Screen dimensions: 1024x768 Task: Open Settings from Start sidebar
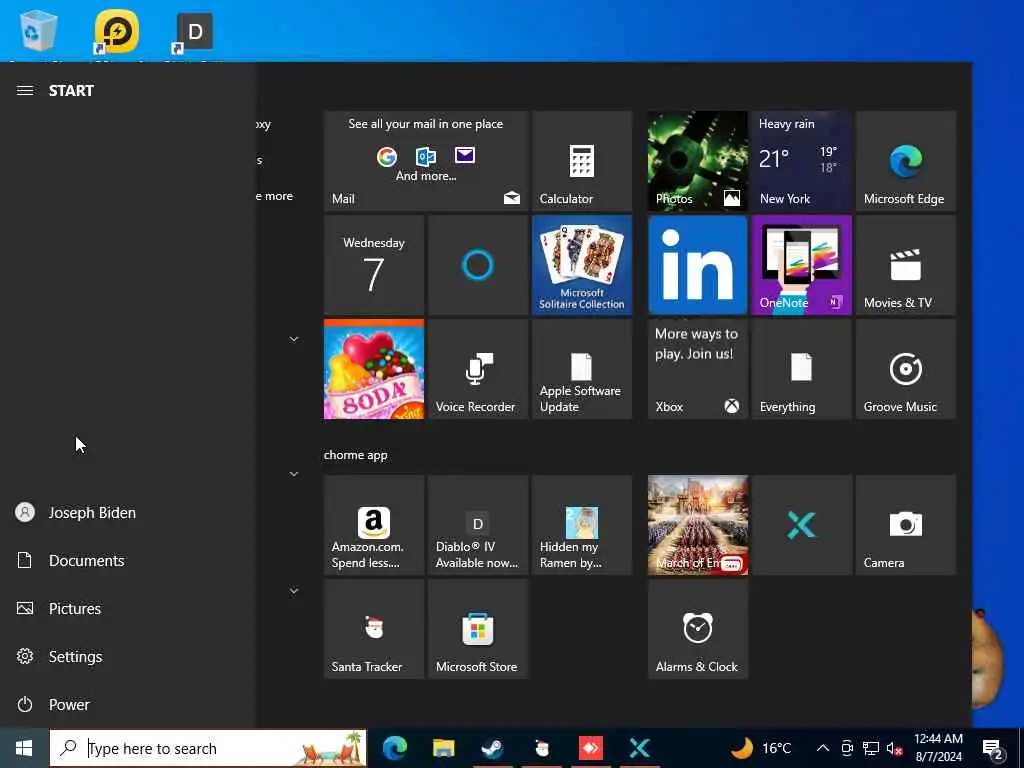[127, 656]
